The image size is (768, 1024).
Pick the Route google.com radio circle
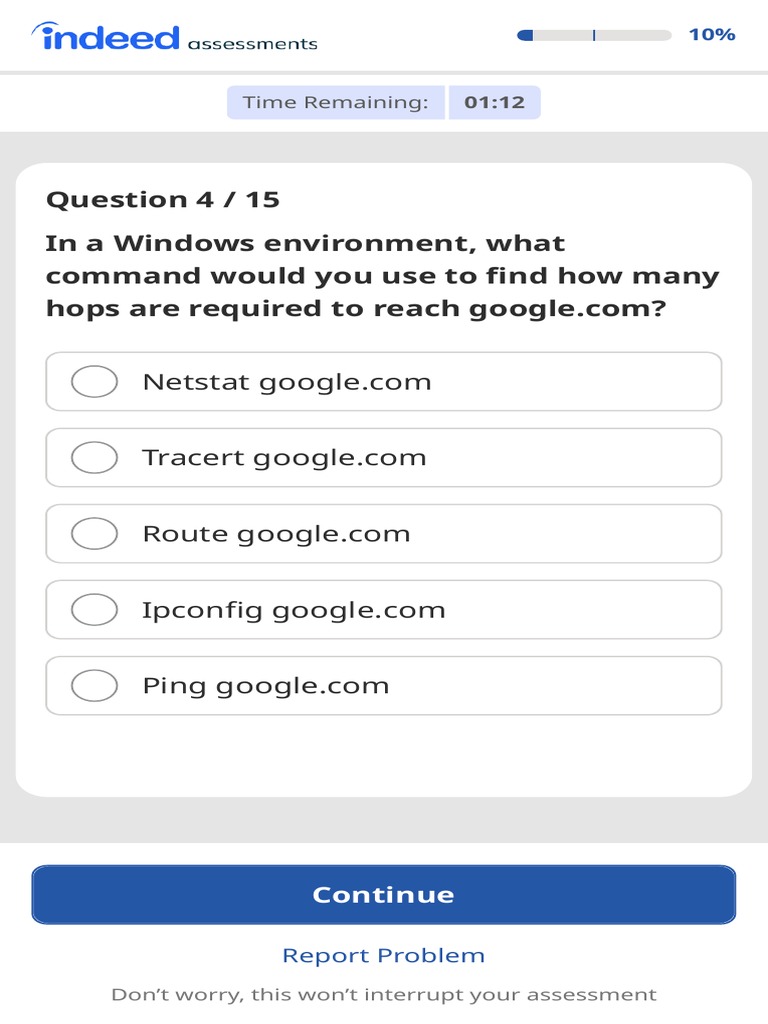click(95, 533)
